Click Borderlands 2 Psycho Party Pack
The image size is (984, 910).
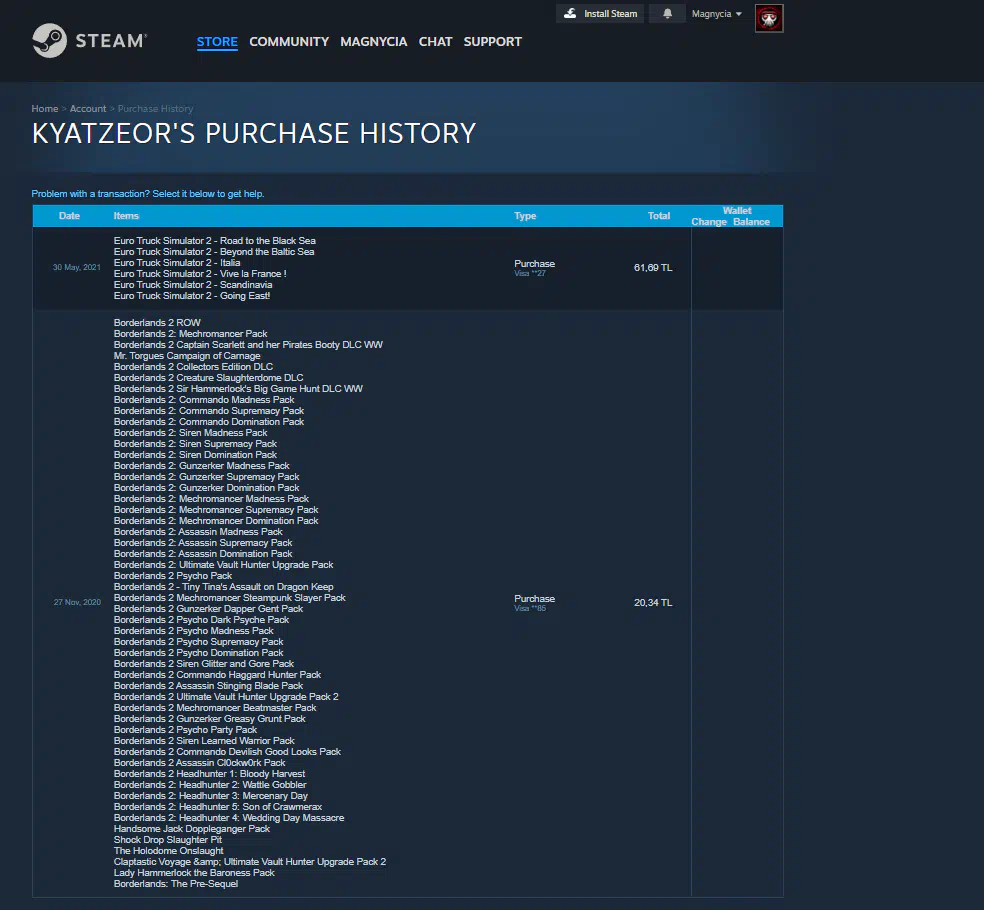pos(185,729)
